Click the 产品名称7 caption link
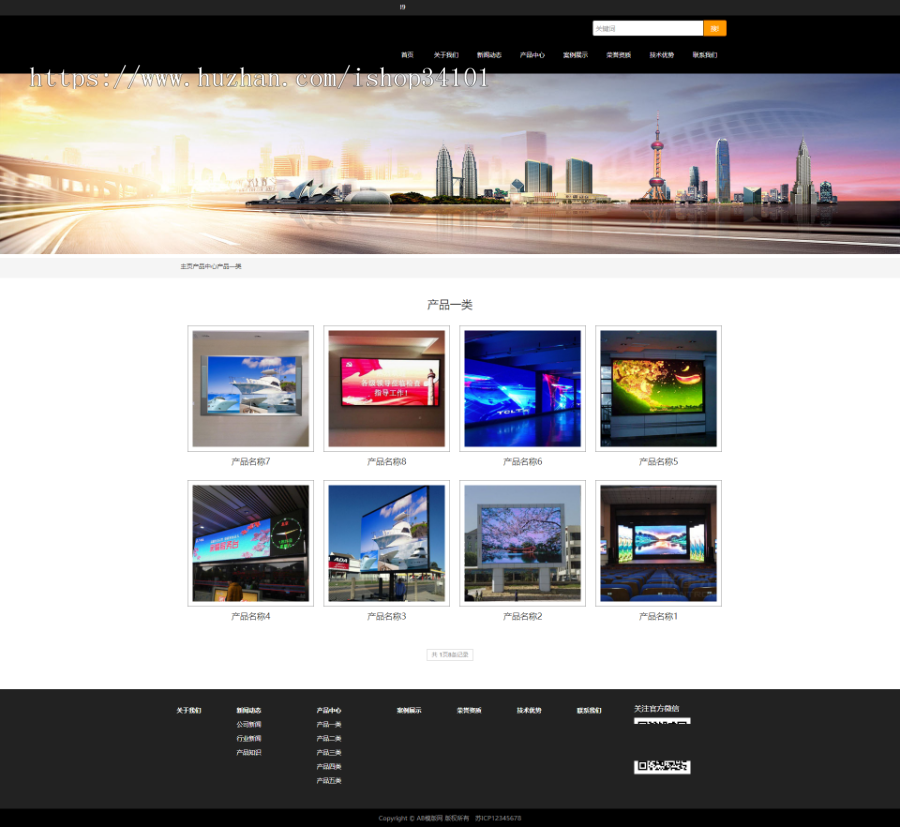Viewport: 900px width, 827px height. 251,461
